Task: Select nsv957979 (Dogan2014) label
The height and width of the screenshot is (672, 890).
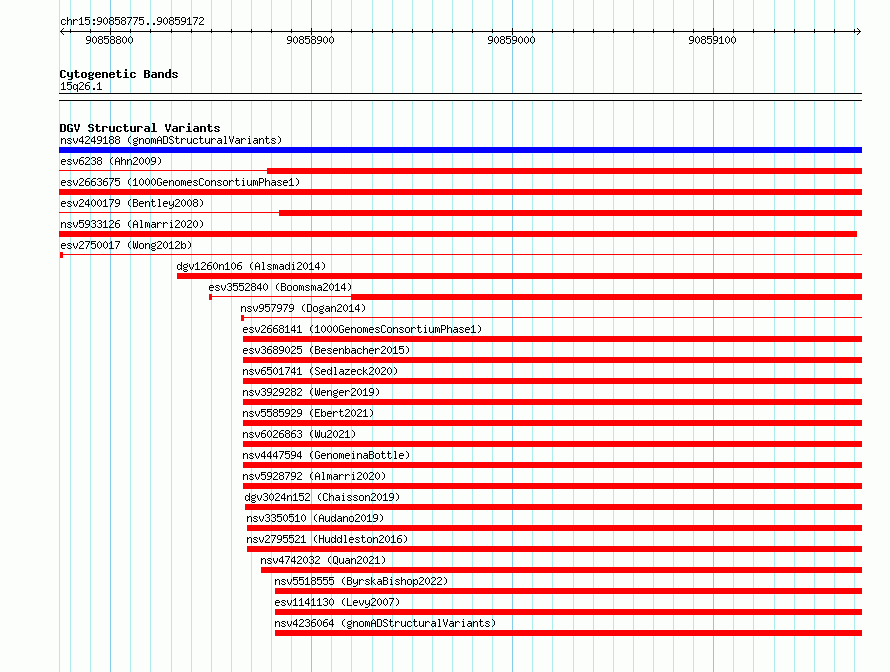Action: point(303,308)
